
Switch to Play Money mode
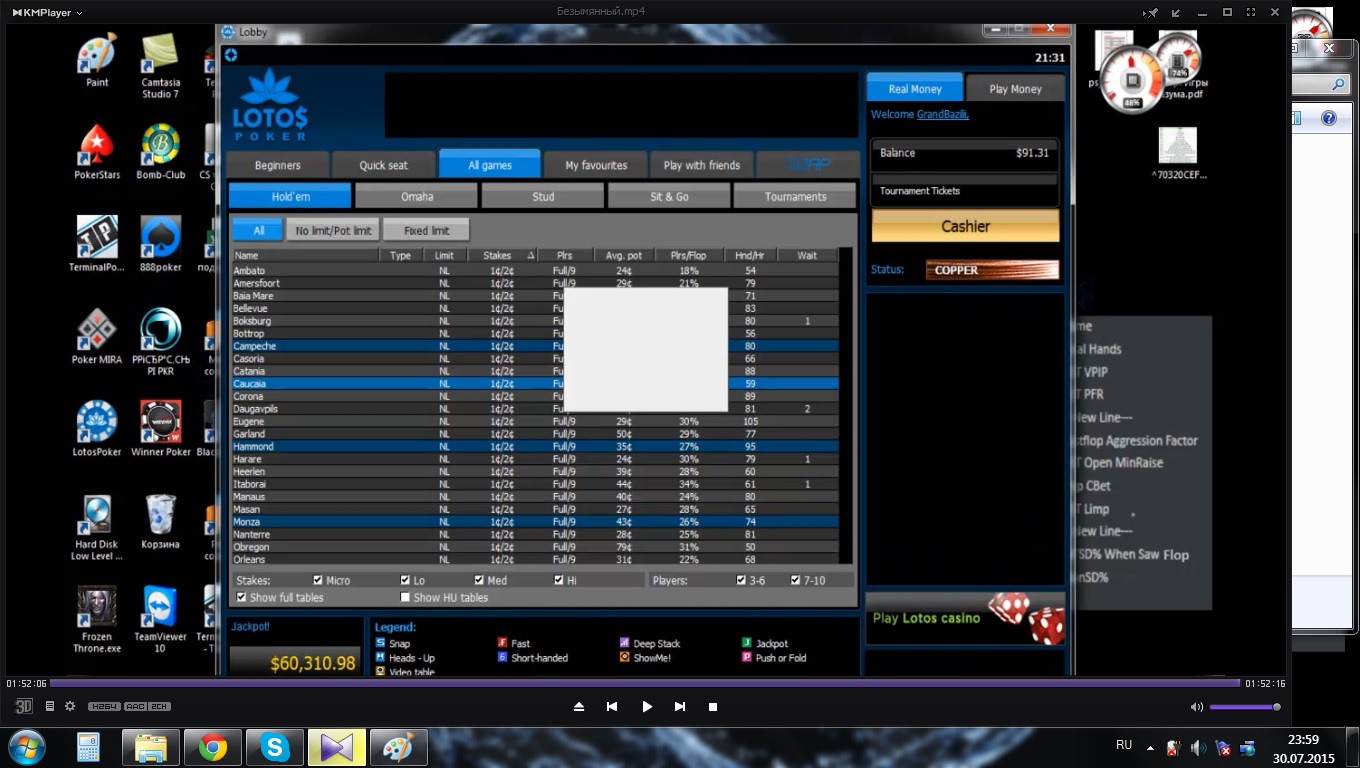click(1015, 89)
